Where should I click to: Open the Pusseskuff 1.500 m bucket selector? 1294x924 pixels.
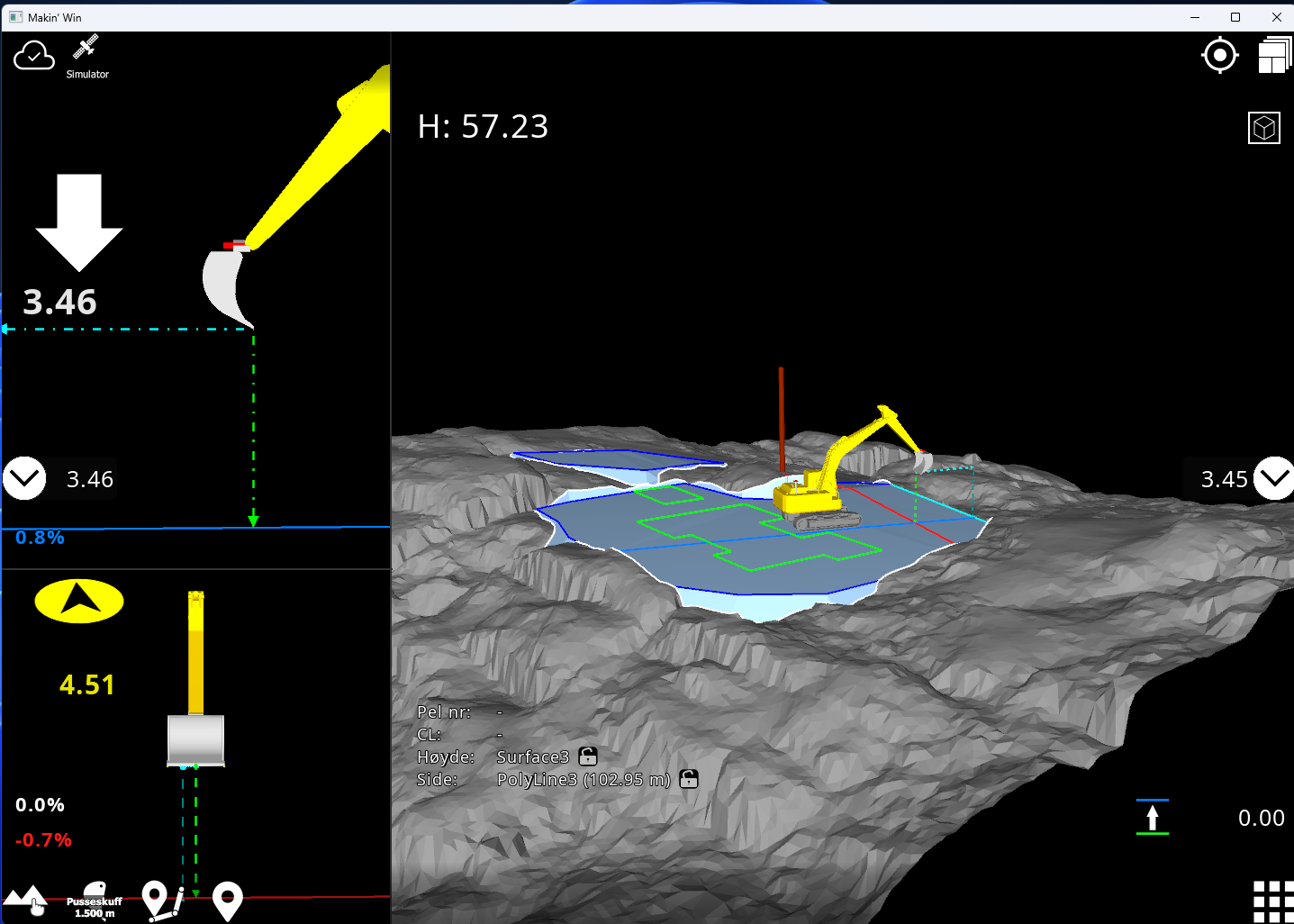[94, 900]
